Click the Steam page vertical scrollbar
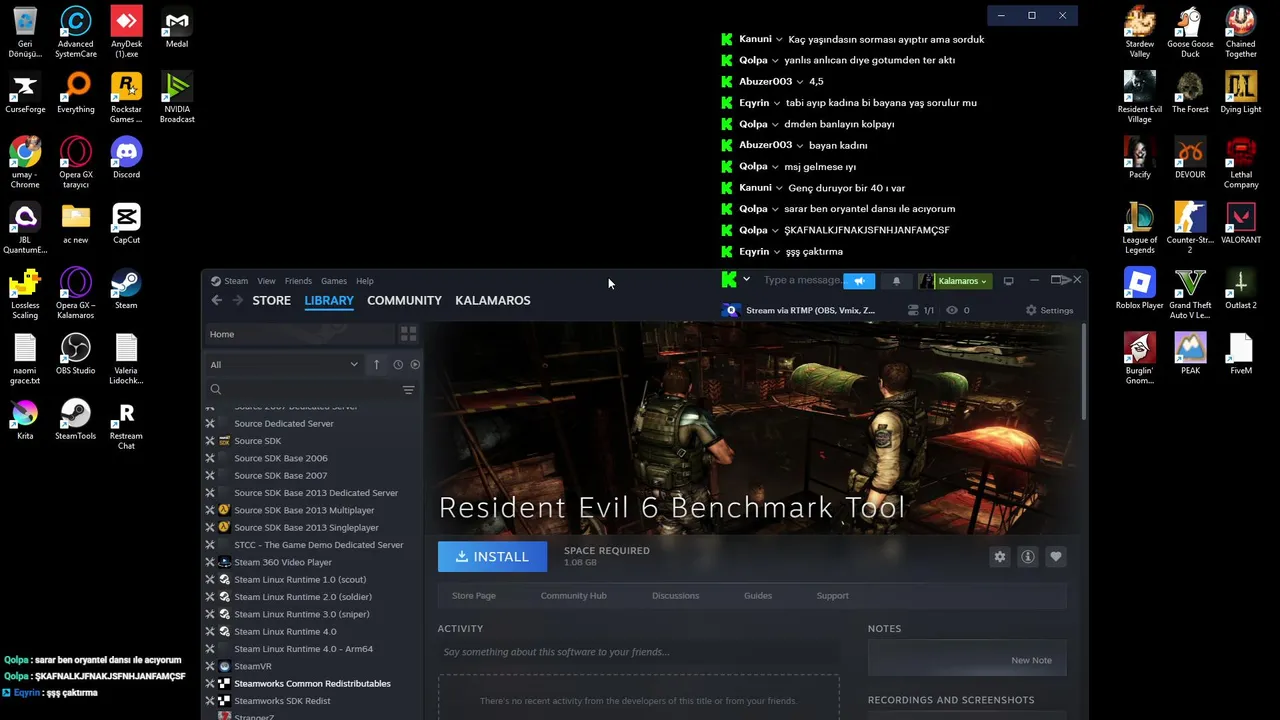The height and width of the screenshot is (720, 1280). coord(1085,370)
